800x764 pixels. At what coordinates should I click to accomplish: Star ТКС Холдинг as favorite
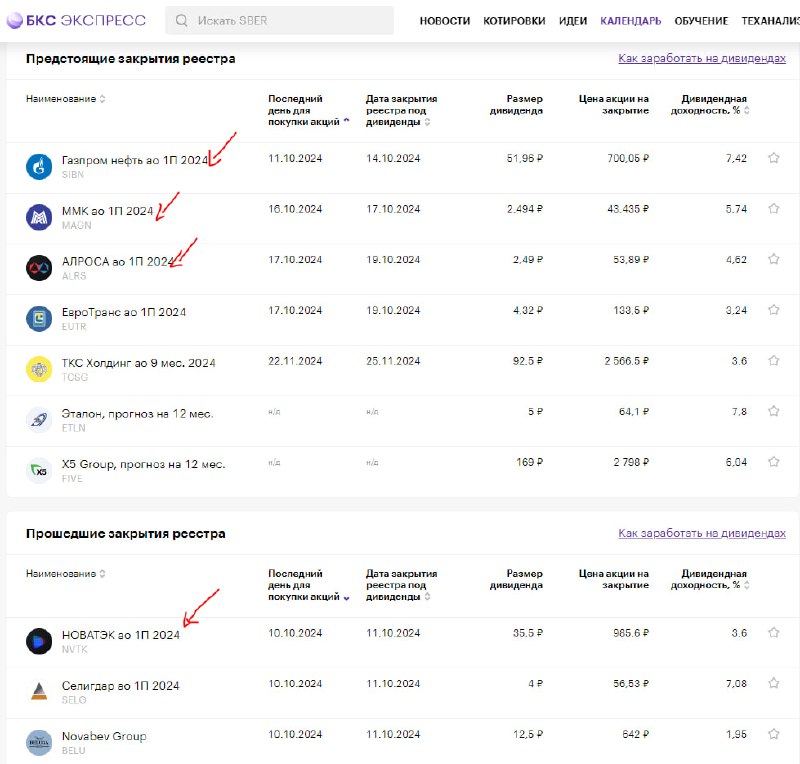tap(773, 360)
